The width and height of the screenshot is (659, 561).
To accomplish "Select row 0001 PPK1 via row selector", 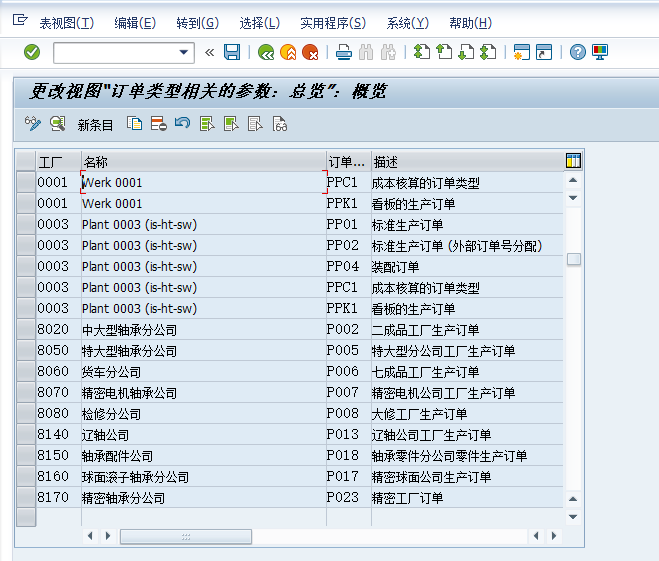I will pyautogui.click(x=26, y=203).
